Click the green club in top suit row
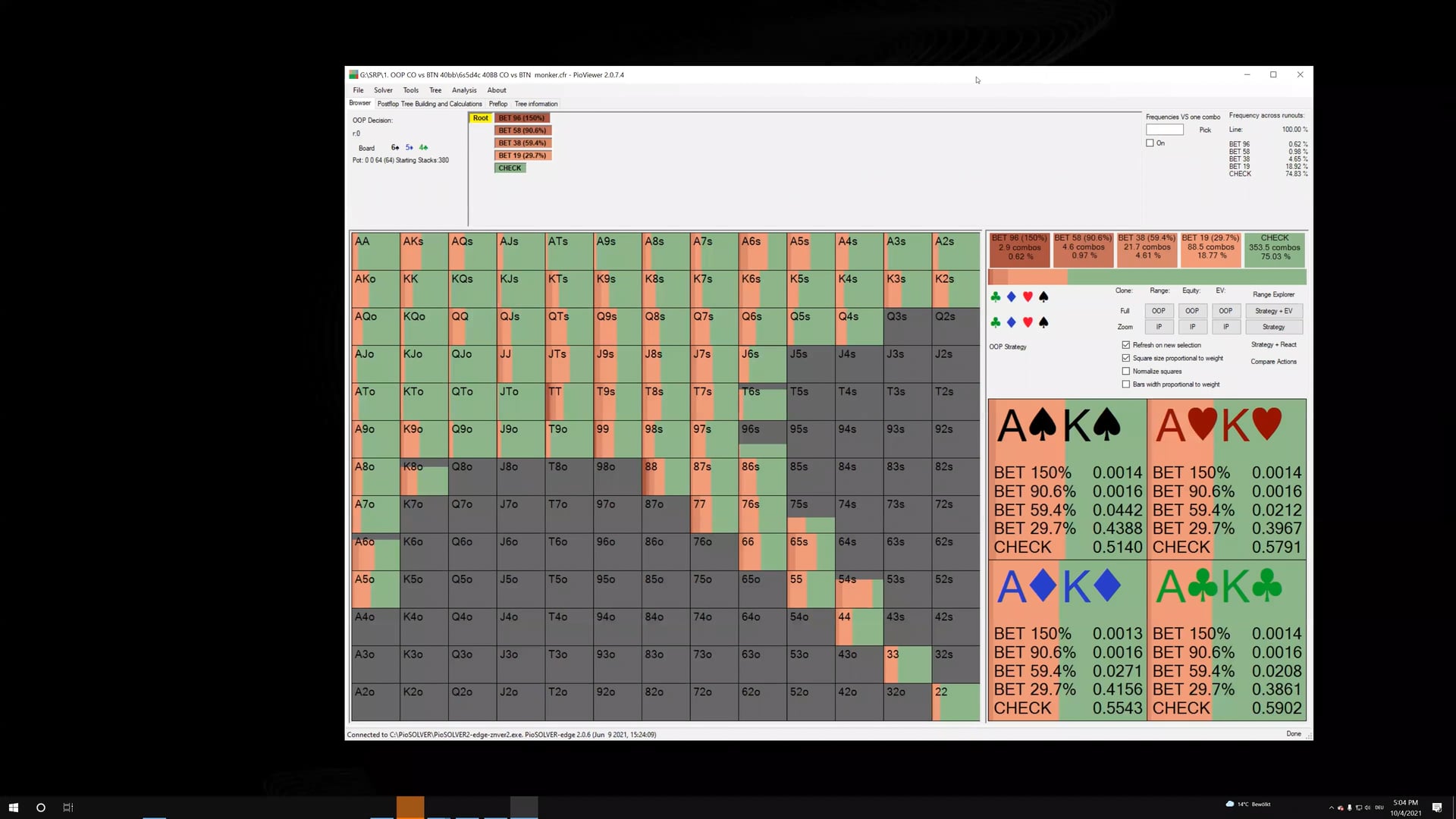This screenshot has height=819, width=1456. [996, 297]
